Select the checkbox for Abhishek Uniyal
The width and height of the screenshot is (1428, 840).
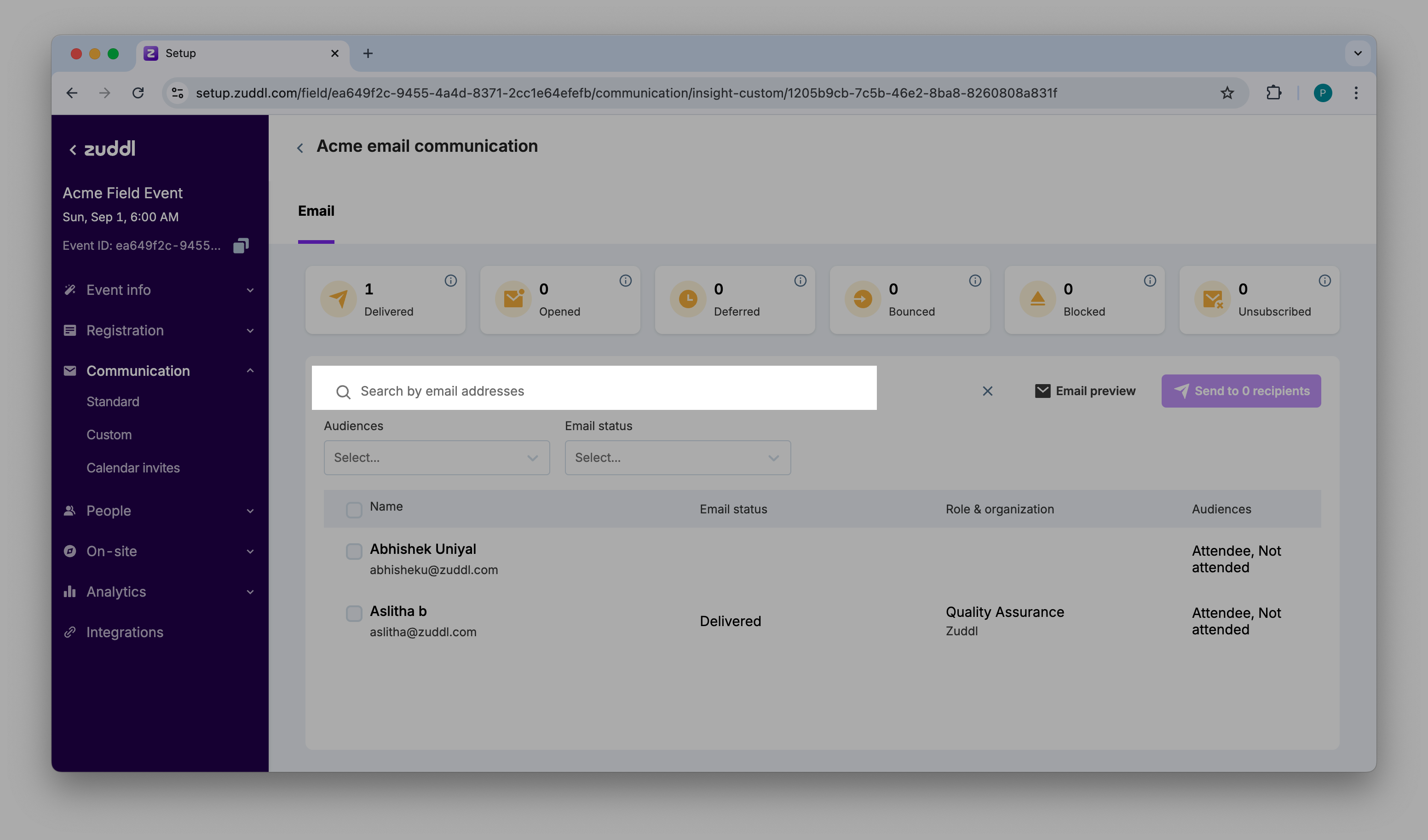pyautogui.click(x=354, y=551)
